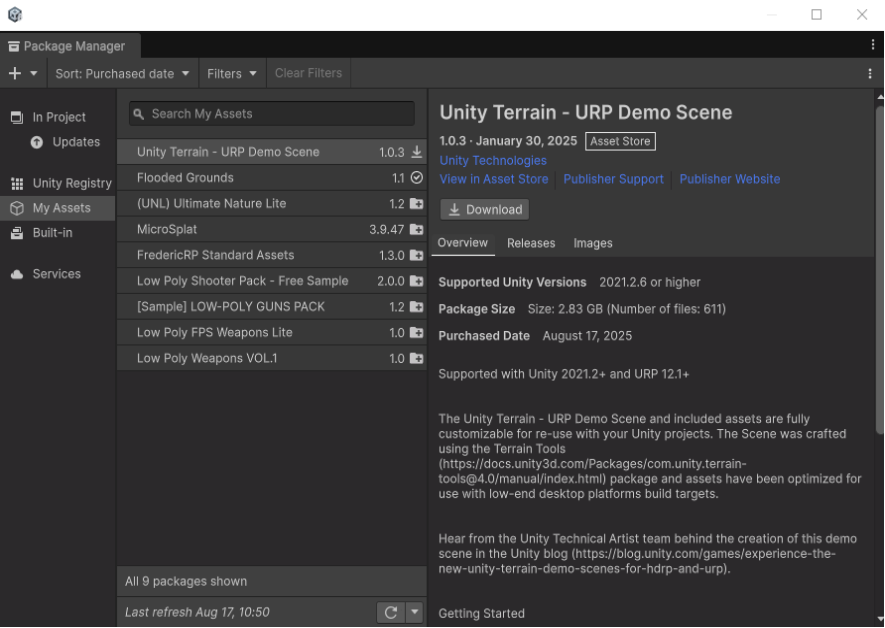Select My Assets in the sidebar
Image resolution: width=885 pixels, height=628 pixels.
coord(58,208)
